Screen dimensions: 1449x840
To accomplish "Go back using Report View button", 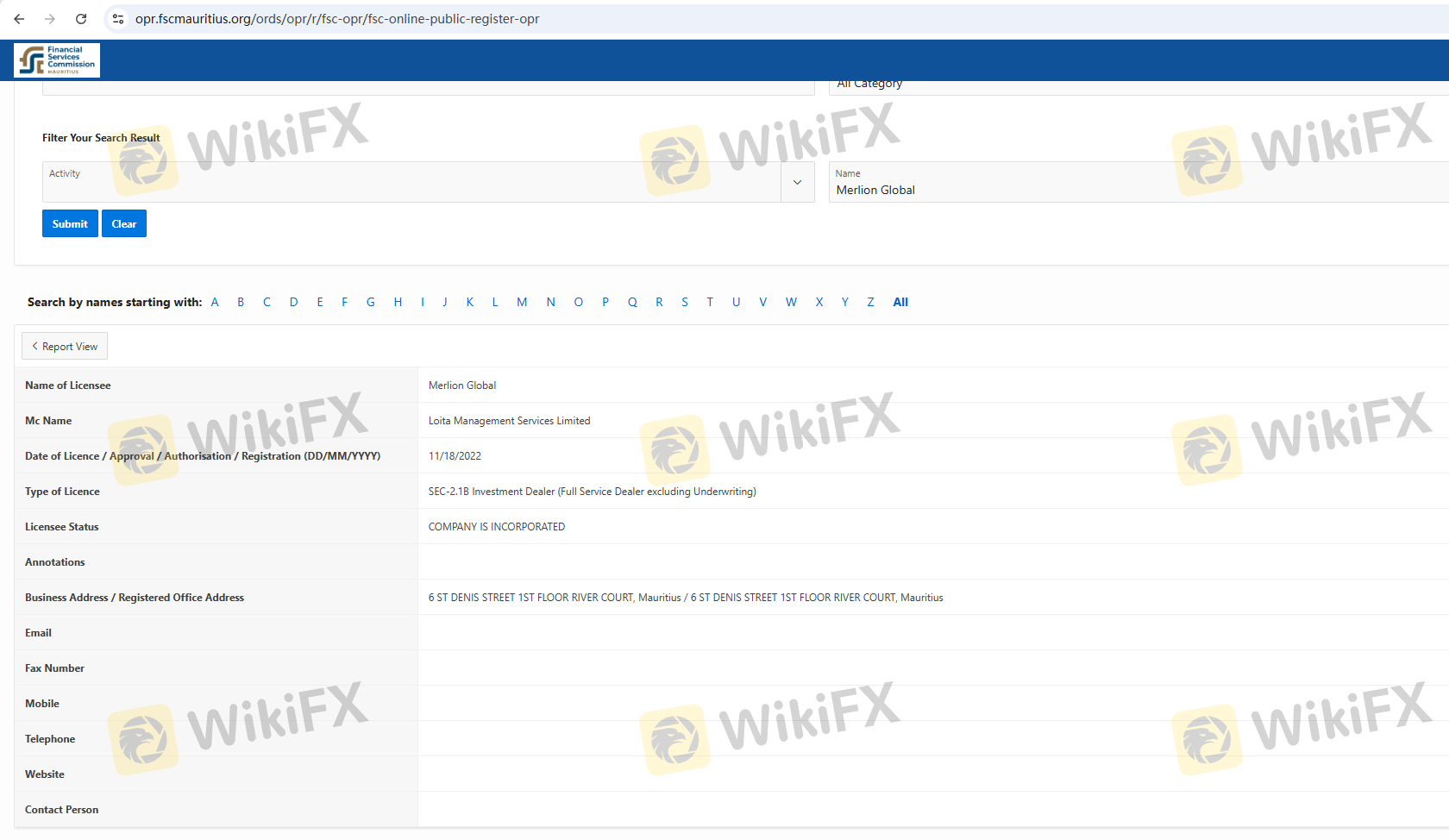I will (x=65, y=347).
